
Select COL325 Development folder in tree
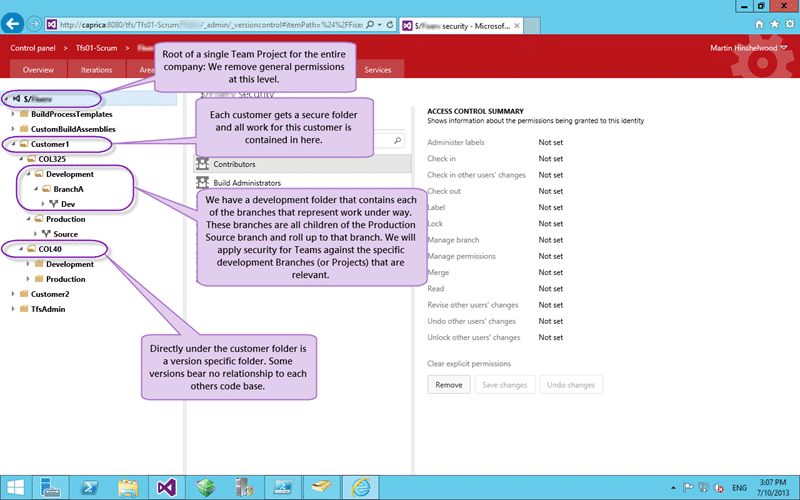tap(70, 174)
